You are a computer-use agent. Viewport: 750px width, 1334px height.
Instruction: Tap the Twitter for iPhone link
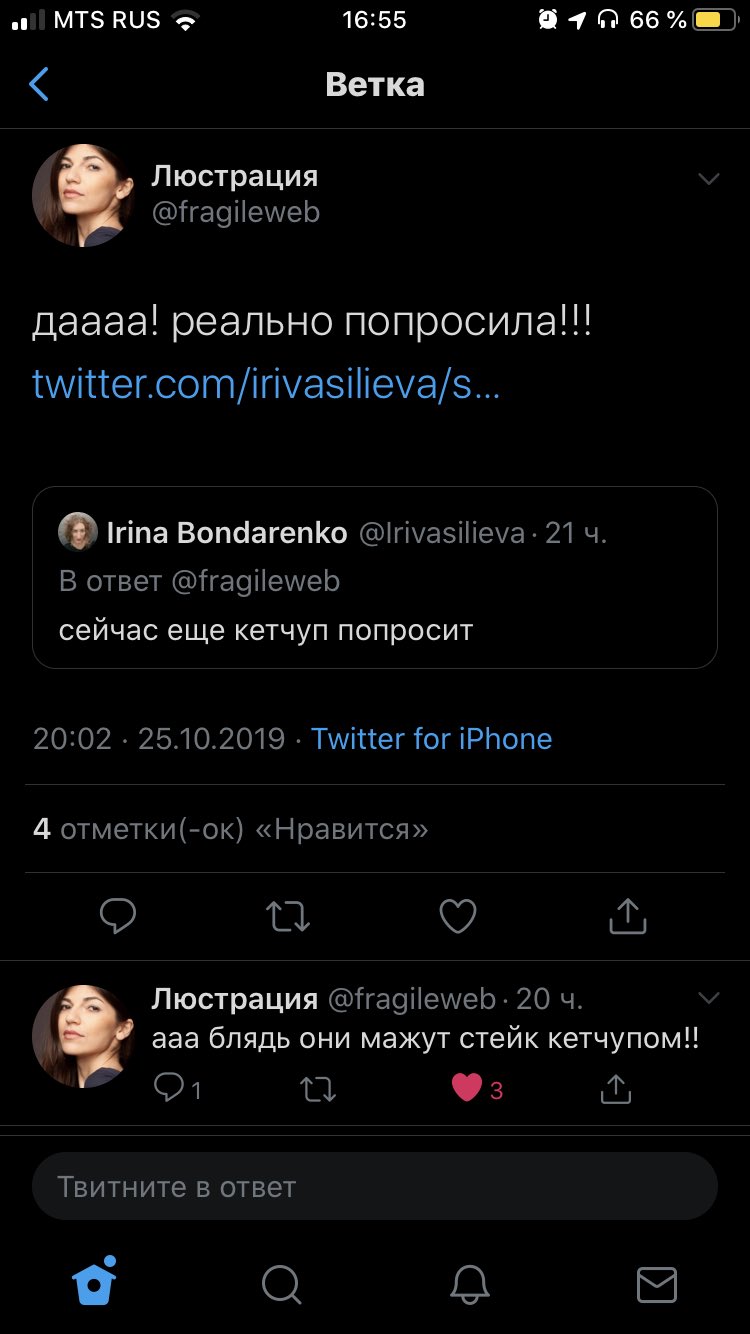coord(431,739)
